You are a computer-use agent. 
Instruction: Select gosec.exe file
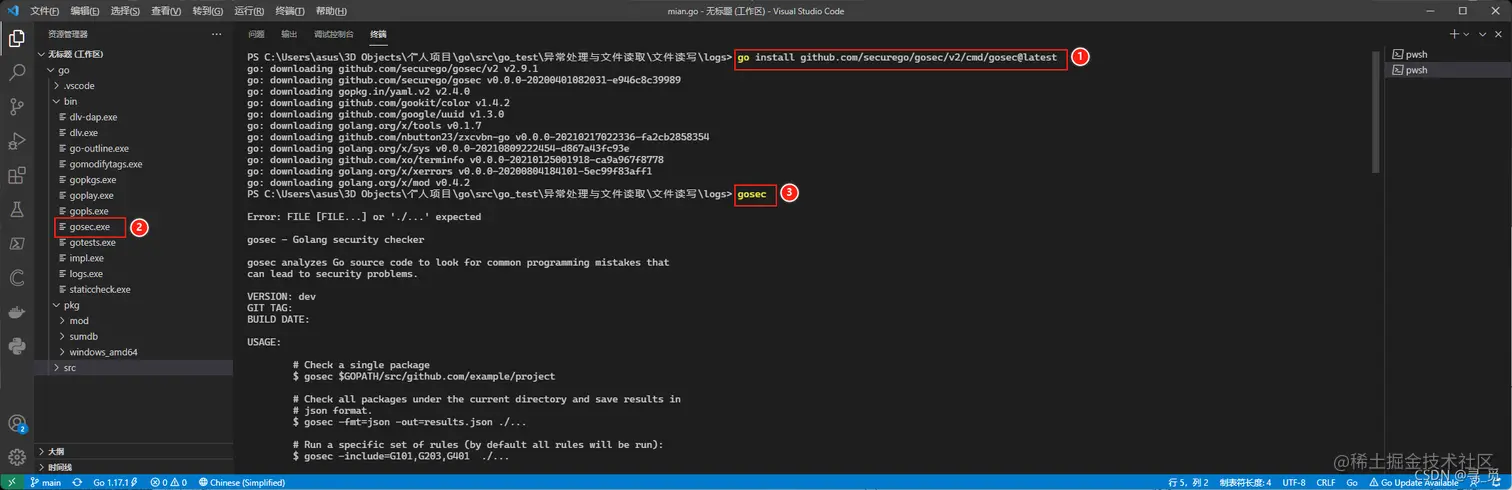coord(134,227)
